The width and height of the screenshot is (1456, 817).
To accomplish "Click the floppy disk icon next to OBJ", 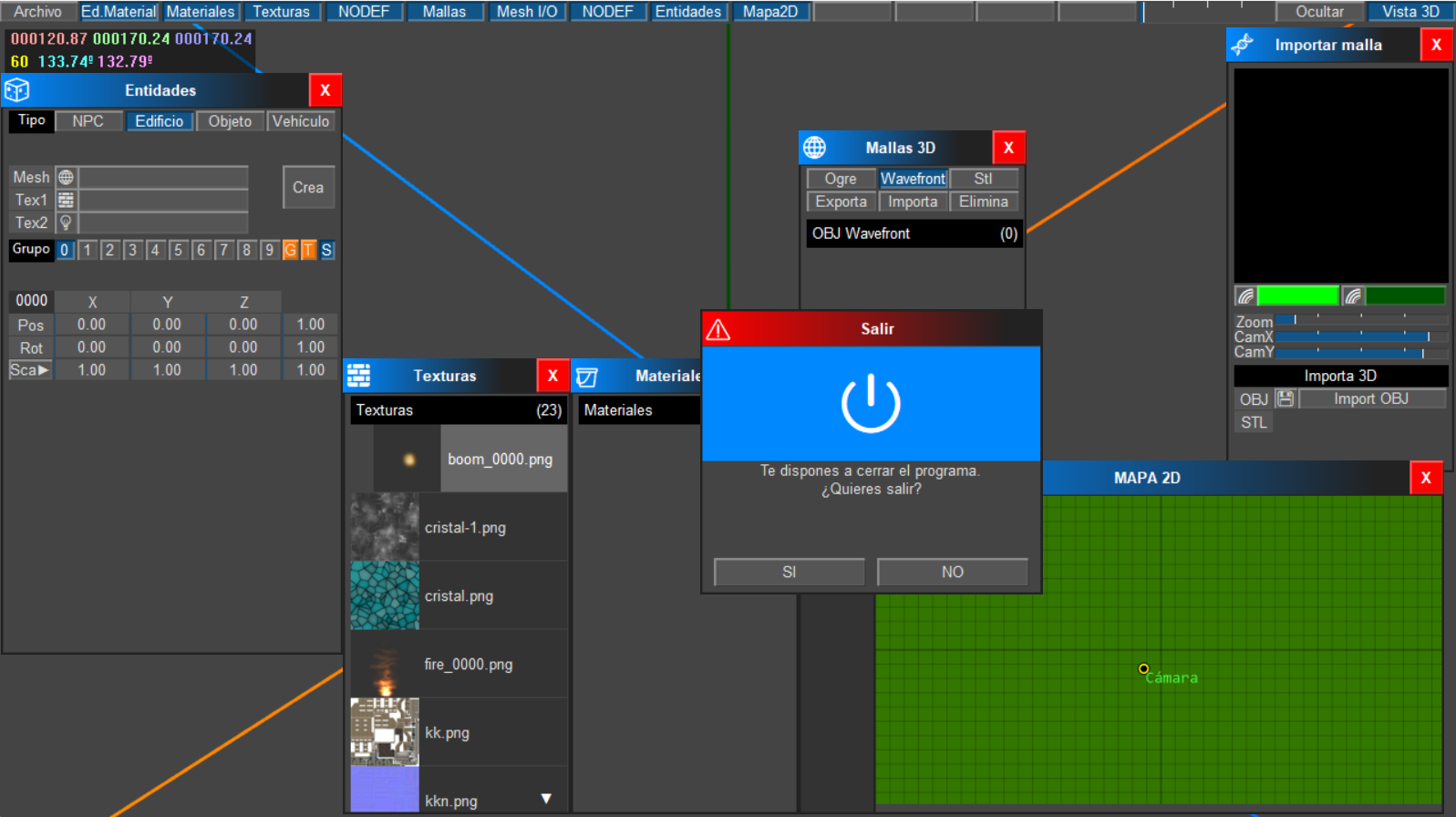I will (x=1285, y=398).
